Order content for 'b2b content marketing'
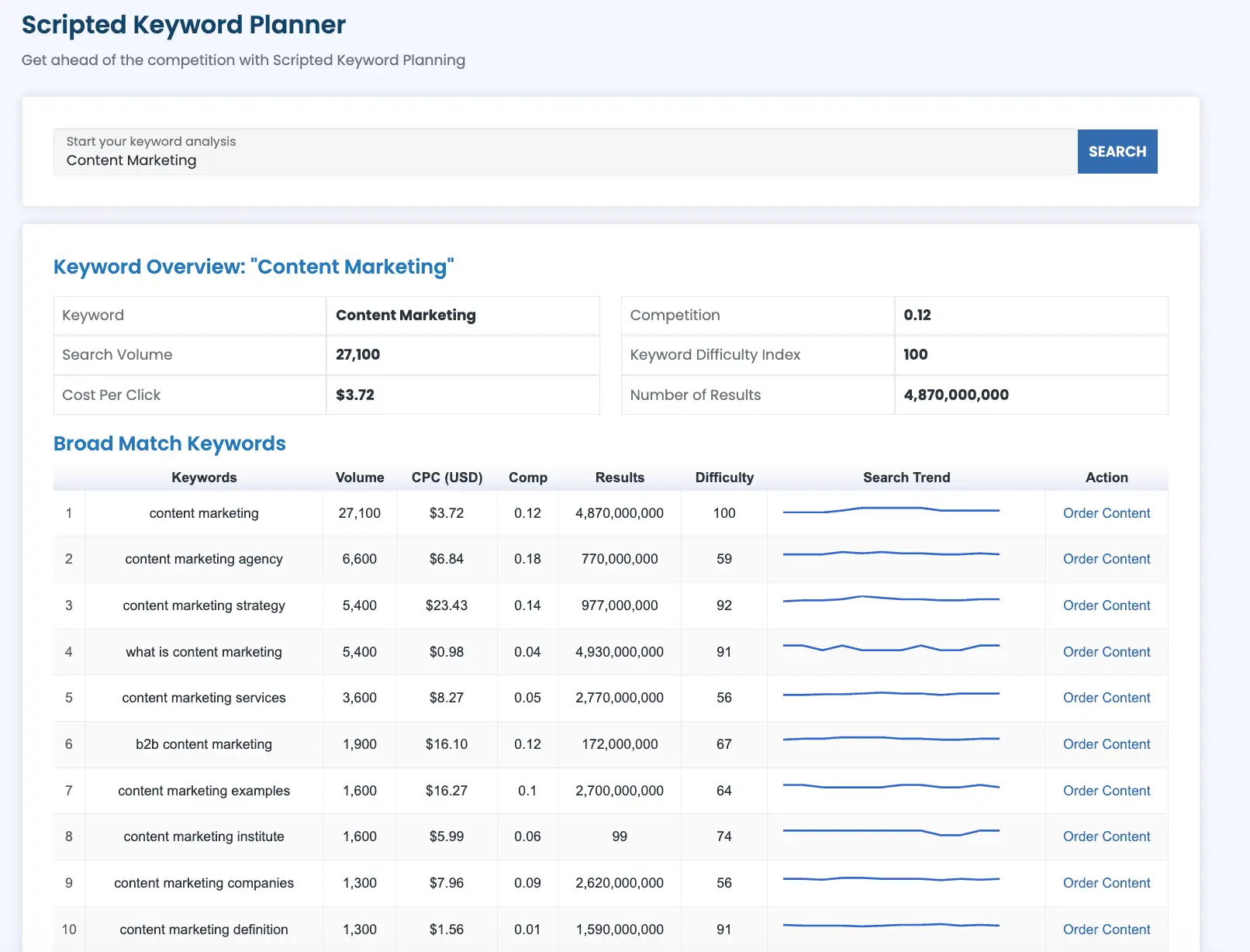Viewport: 1250px width, 952px height. pyautogui.click(x=1107, y=744)
